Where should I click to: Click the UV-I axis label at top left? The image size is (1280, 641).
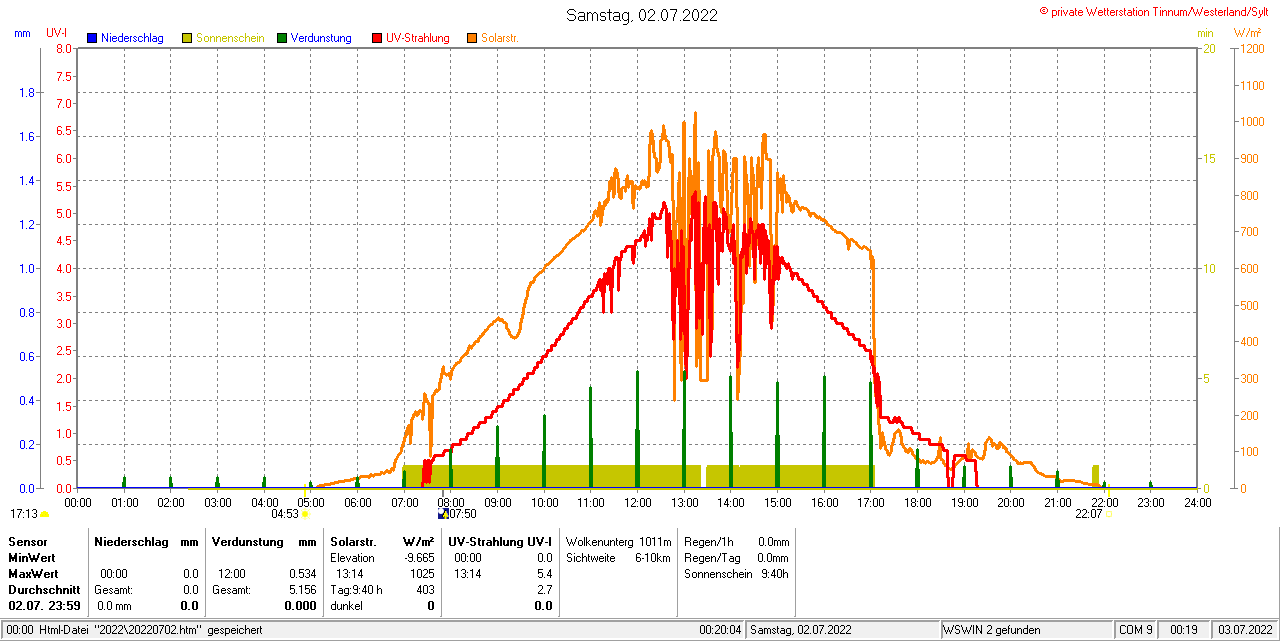[56, 33]
